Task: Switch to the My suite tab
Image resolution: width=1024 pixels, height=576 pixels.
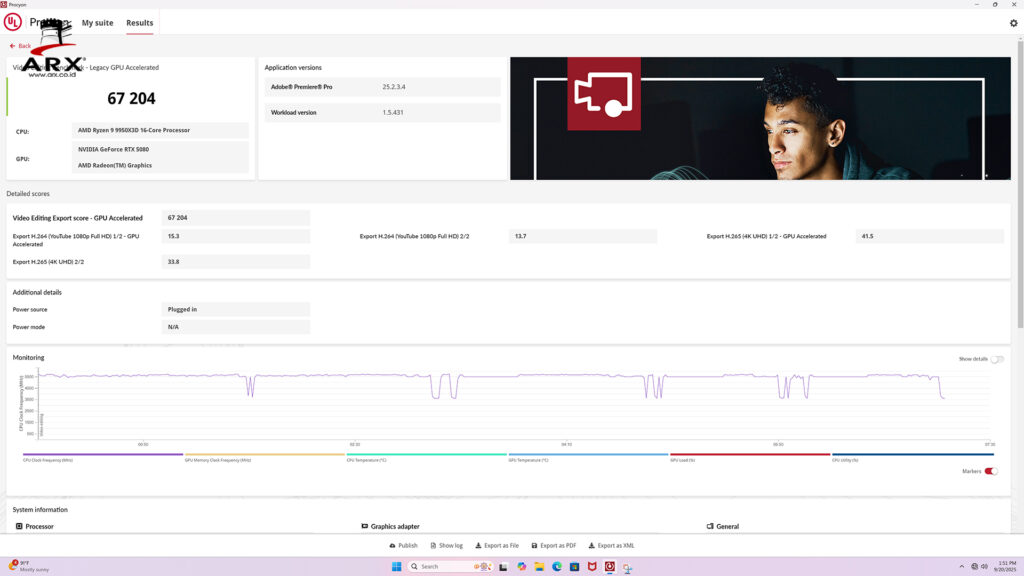Action: [x=97, y=23]
